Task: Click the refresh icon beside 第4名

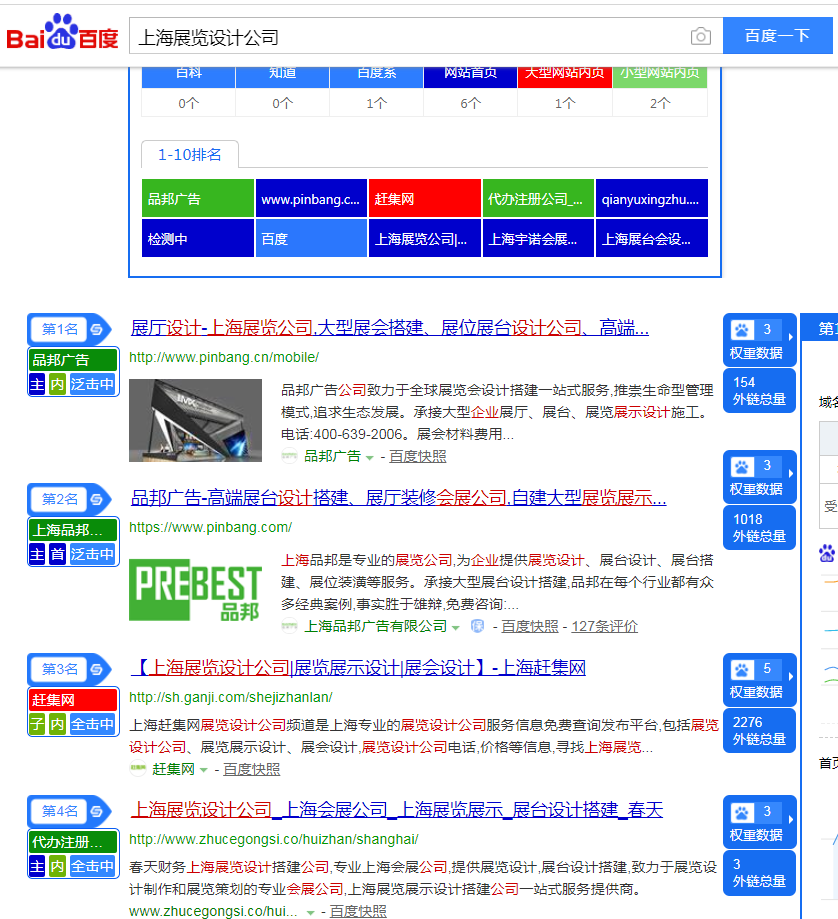Action: 97,811
